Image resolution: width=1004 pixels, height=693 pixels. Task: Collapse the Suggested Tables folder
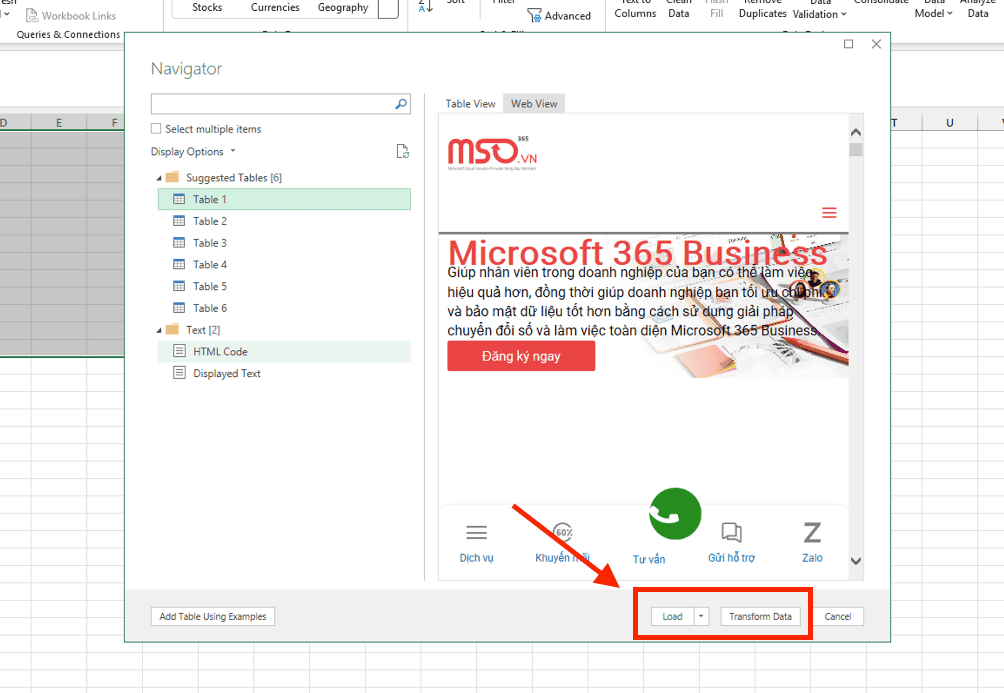pos(159,178)
